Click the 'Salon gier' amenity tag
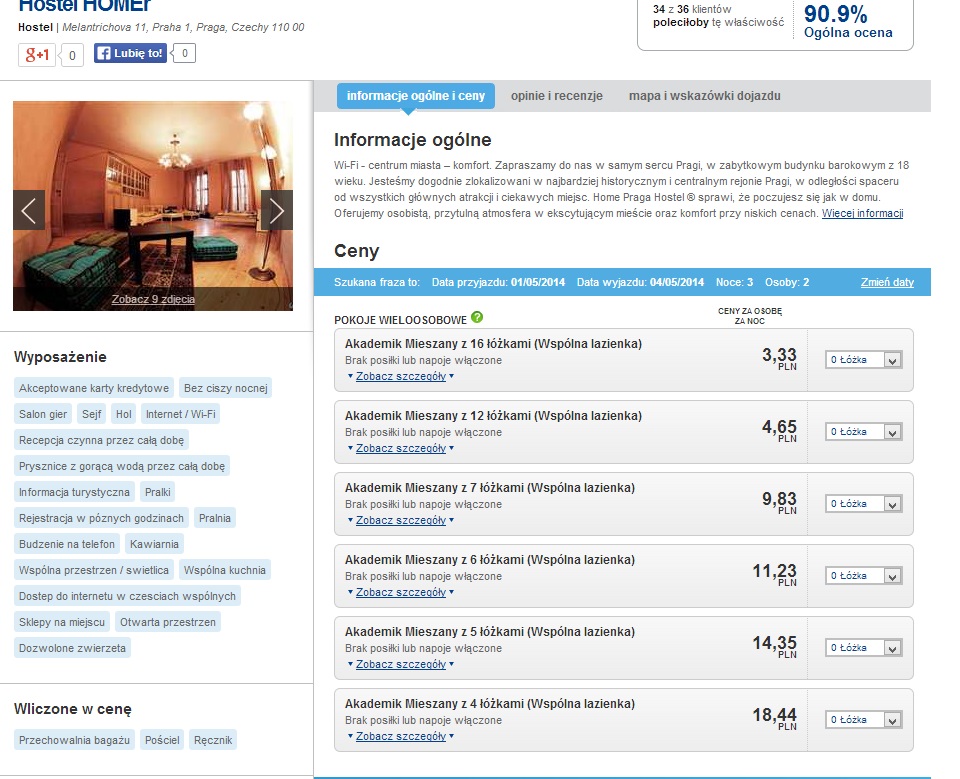960x779 pixels. (43, 414)
